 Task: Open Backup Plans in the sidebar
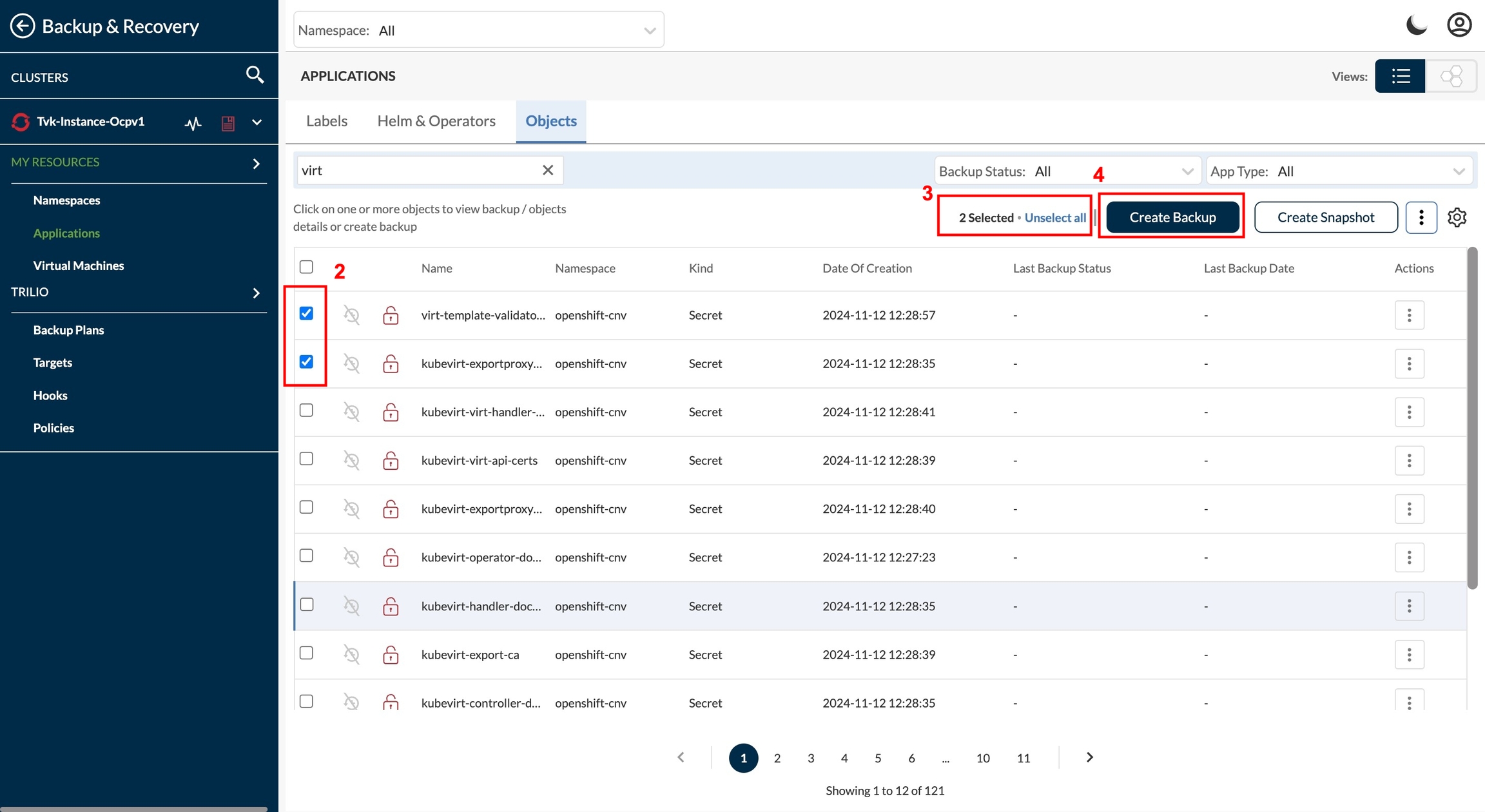68,330
